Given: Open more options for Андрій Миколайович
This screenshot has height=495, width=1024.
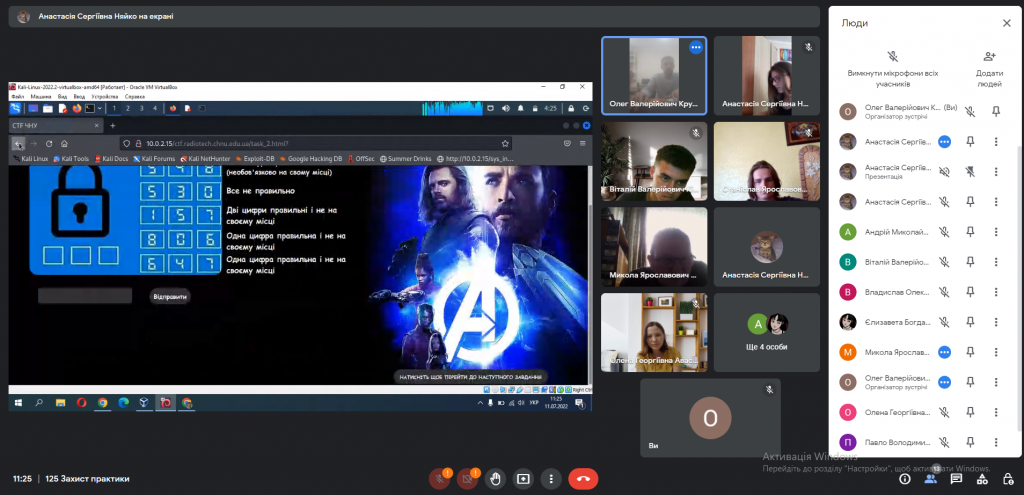Looking at the screenshot, I should click(996, 232).
